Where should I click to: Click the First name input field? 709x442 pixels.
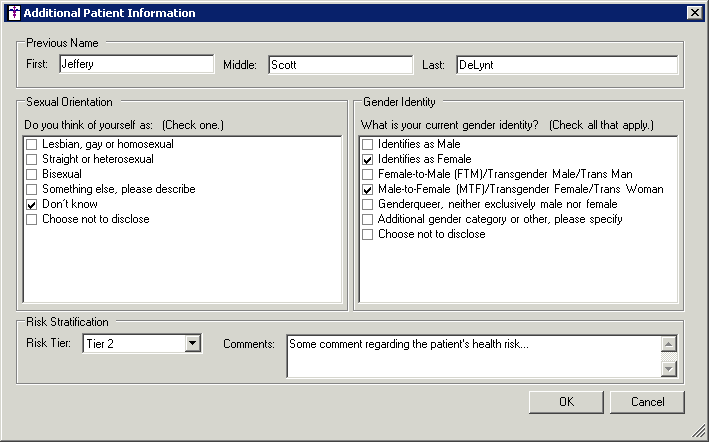click(x=135, y=65)
